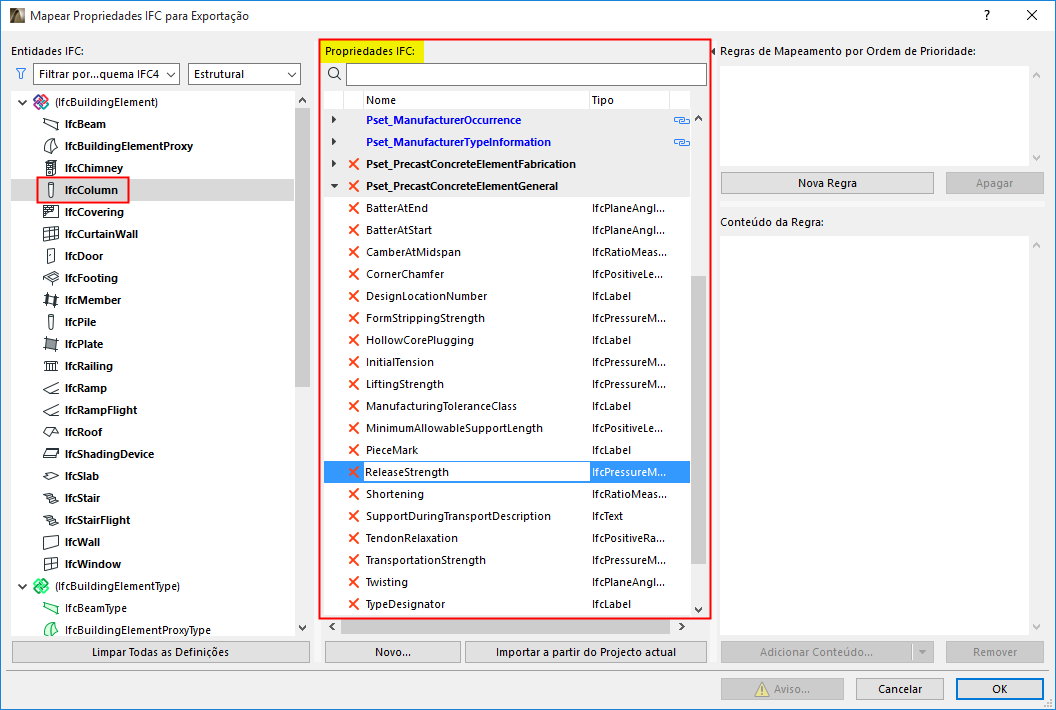Expand Pset_ManufacturerOccurrence property set
The width and height of the screenshot is (1056, 710).
tap(334, 120)
